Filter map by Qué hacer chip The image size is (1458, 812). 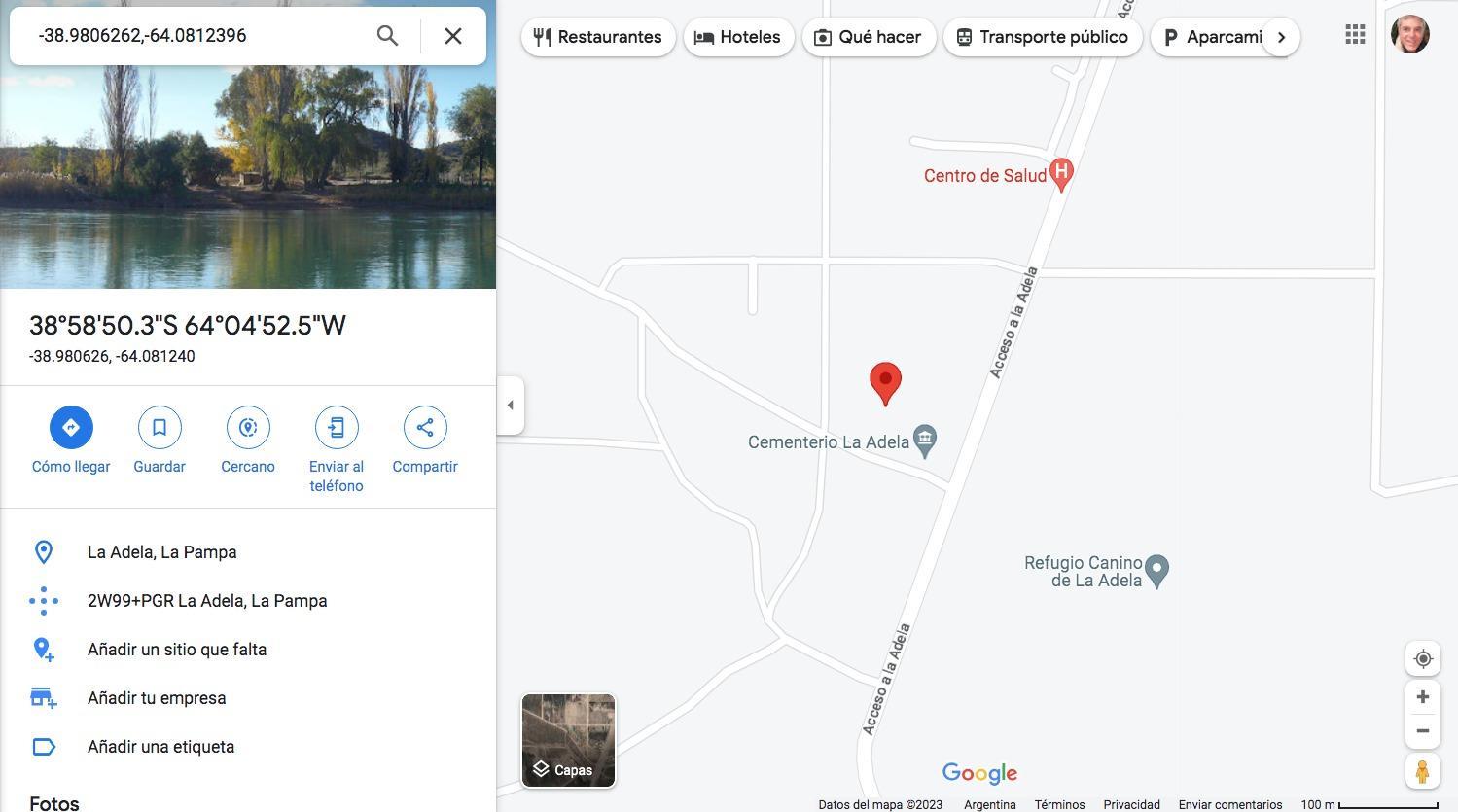click(x=869, y=37)
